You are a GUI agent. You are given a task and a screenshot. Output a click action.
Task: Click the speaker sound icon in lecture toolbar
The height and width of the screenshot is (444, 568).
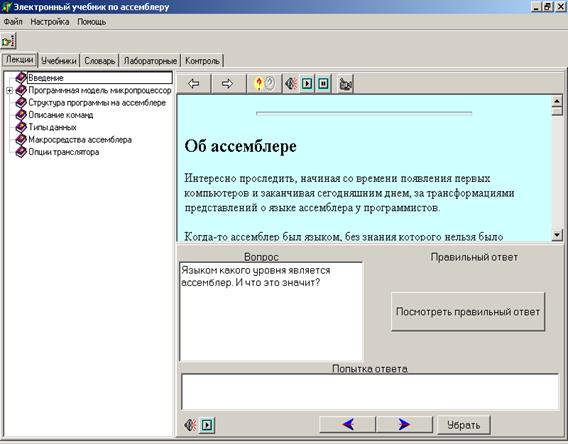pos(291,84)
